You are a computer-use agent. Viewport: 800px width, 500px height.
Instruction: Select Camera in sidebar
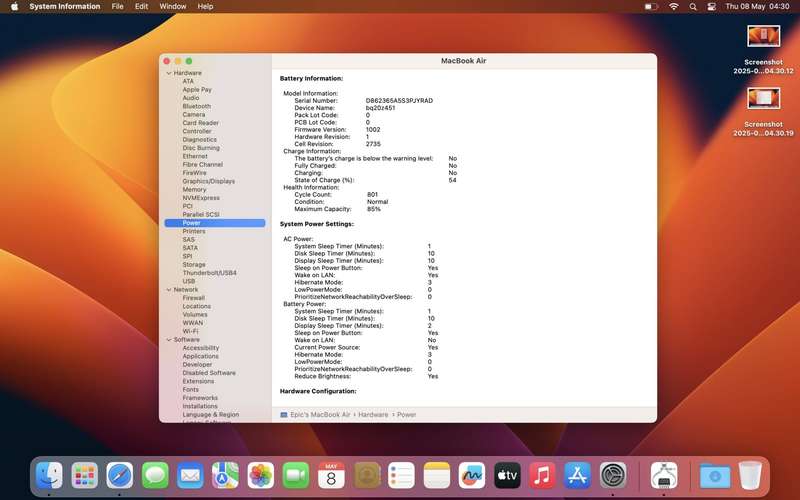tap(194, 114)
